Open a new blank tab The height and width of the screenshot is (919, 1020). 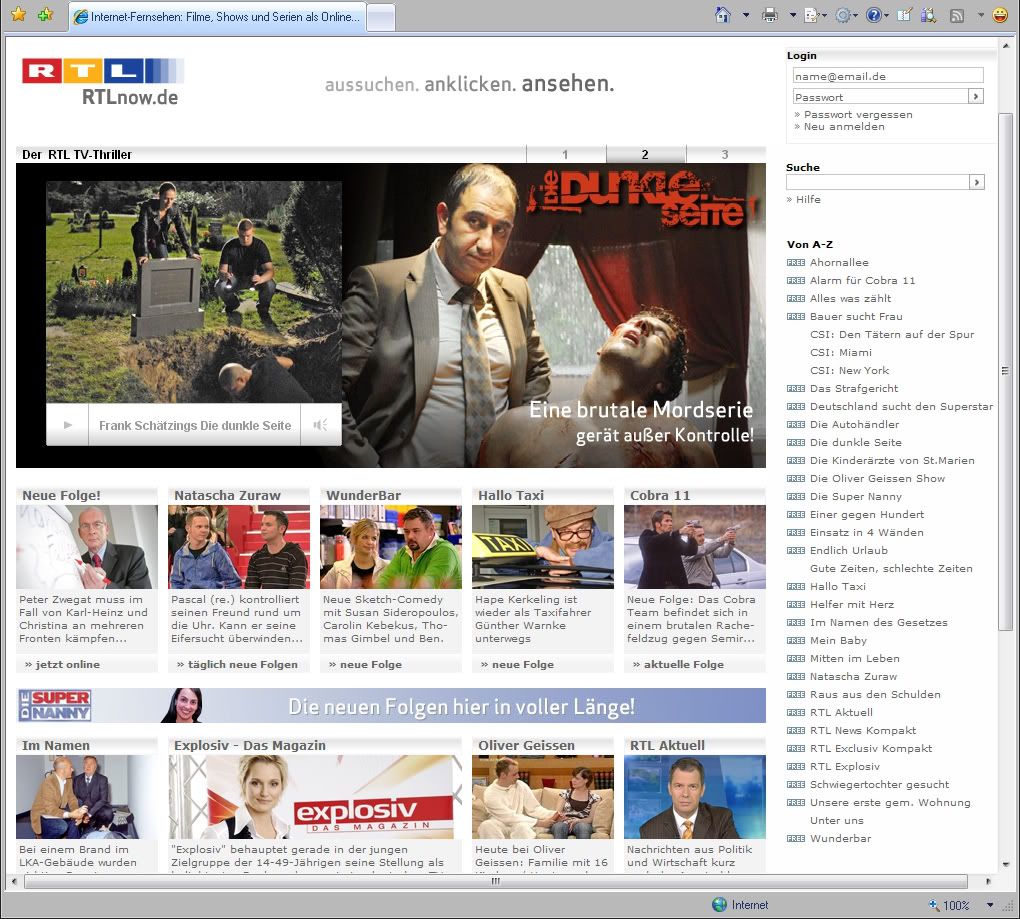pyautogui.click(x=381, y=18)
